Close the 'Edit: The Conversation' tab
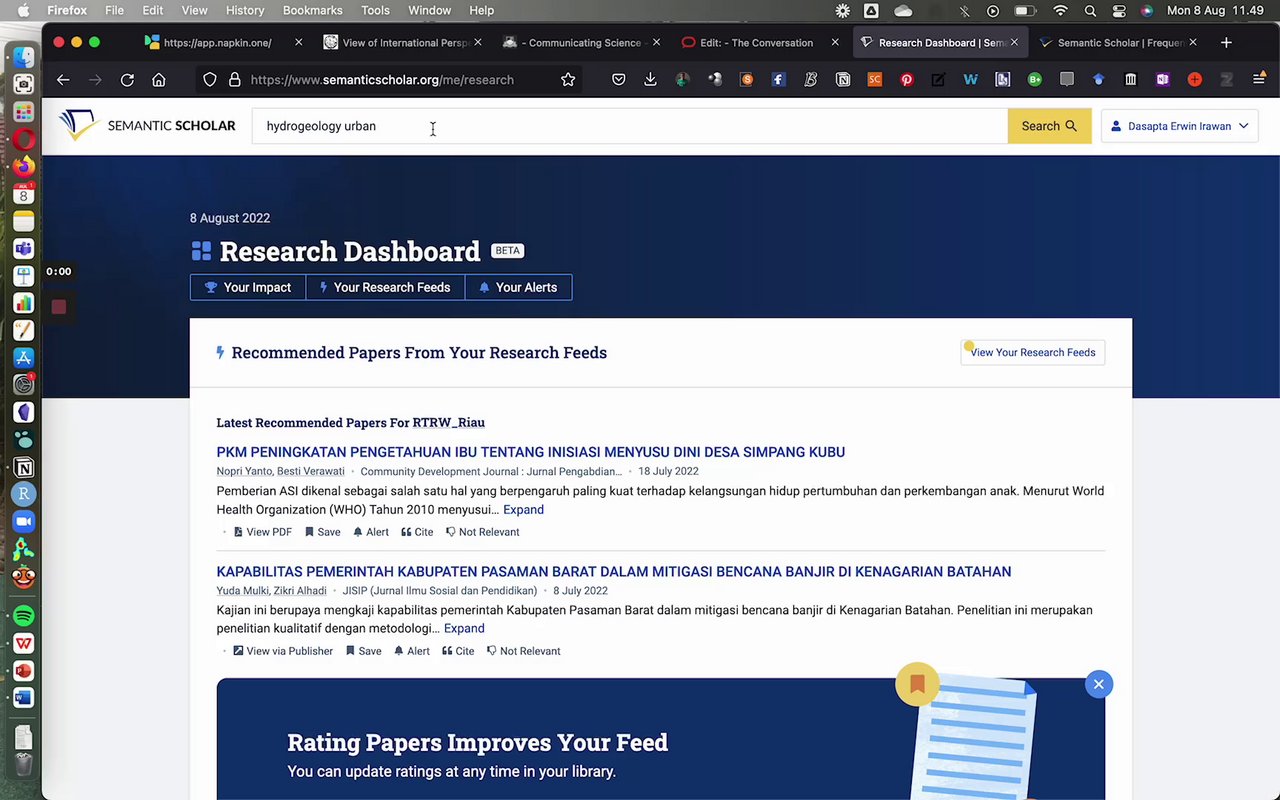This screenshot has height=800, width=1280. 835,43
